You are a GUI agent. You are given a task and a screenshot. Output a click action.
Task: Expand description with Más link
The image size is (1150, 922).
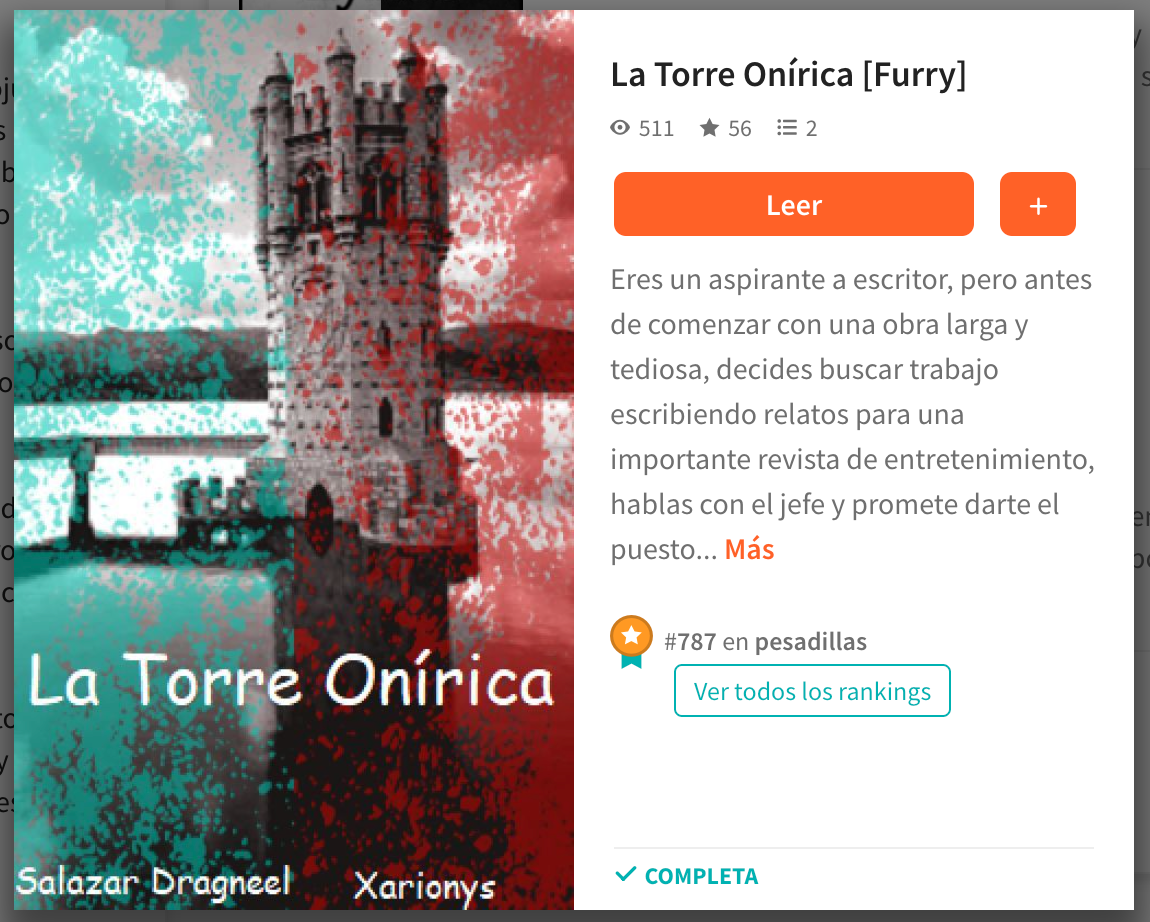coord(750,549)
